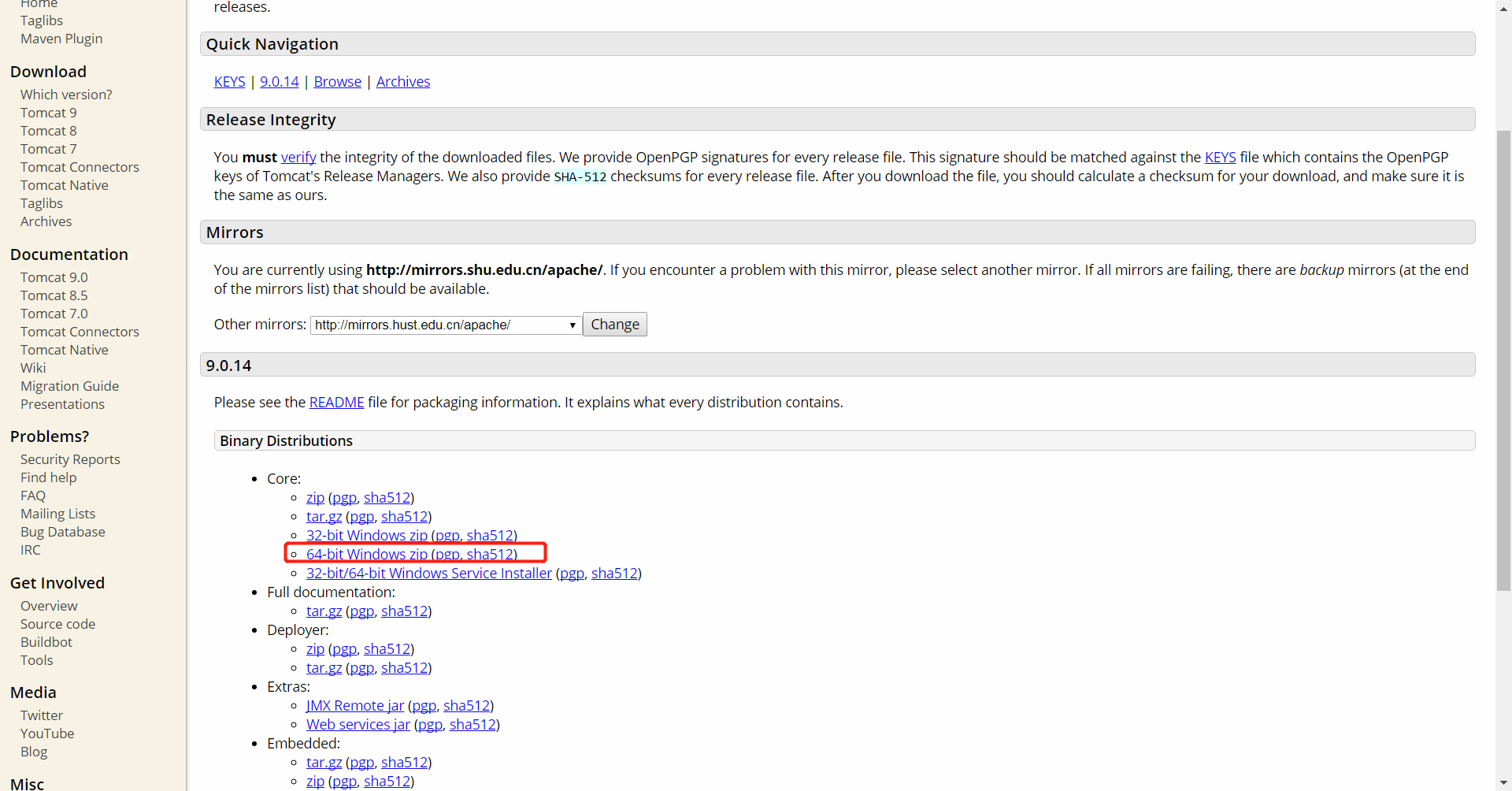Open pgp signature for Windows Service Installer

pyautogui.click(x=573, y=574)
